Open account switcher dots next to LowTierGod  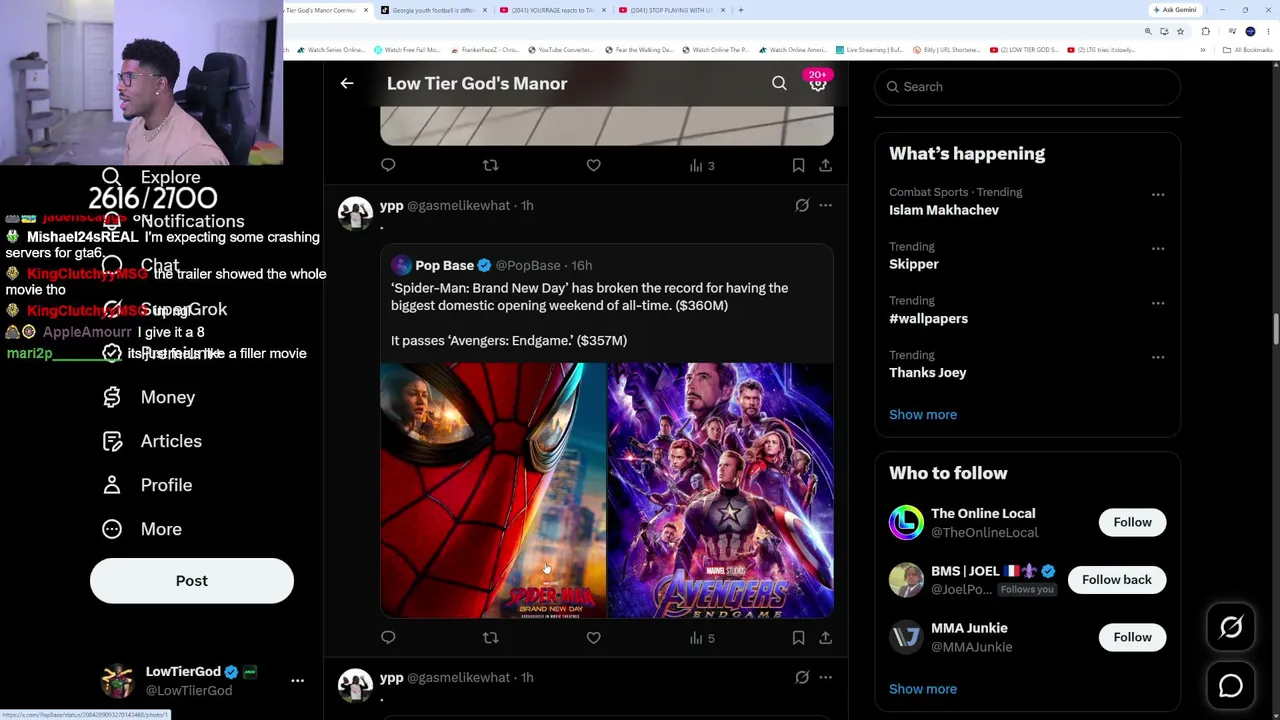click(x=297, y=680)
